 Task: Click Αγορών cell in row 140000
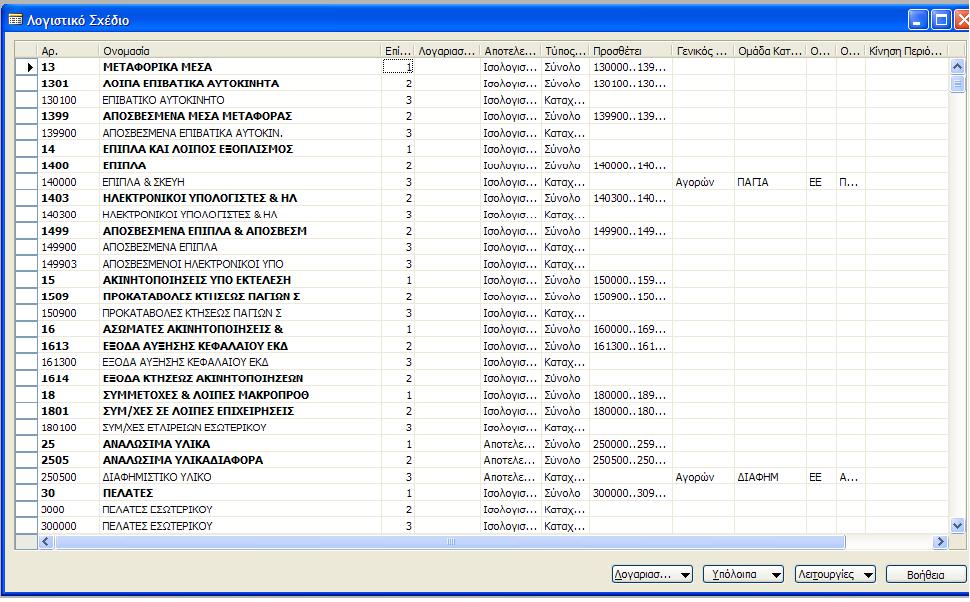[703, 182]
